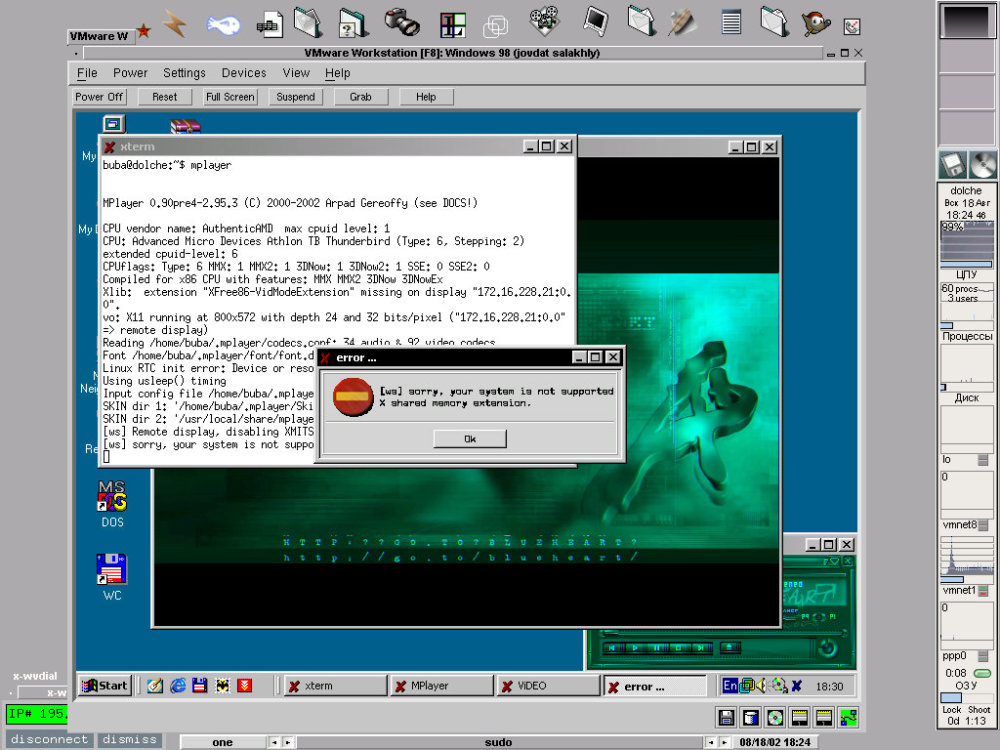The image size is (1000, 750).
Task: Click the round power knob on MPlayer
Action: pyautogui.click(x=828, y=649)
